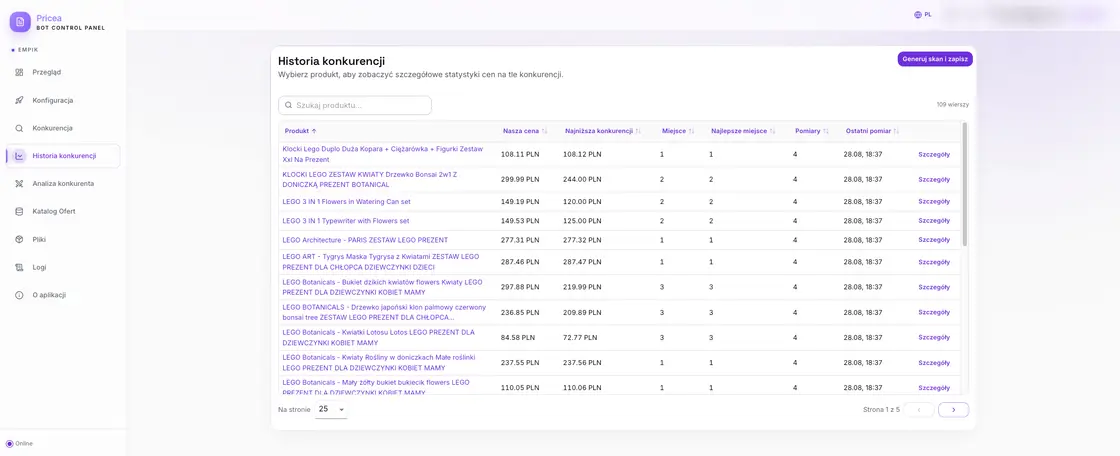The width and height of the screenshot is (1120, 456).
Task: Open Szczegóły for Klocki Lego Duplo row
Action: (934, 154)
